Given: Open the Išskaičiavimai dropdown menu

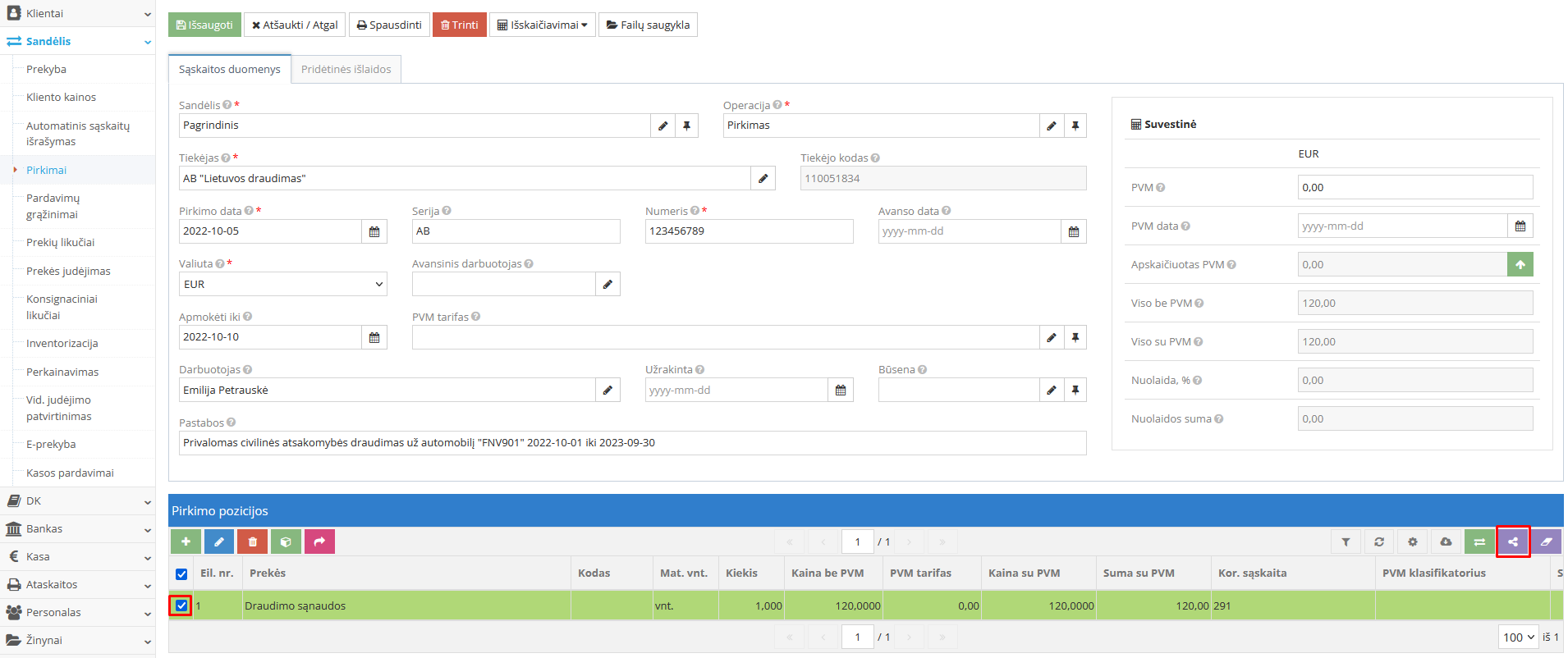Looking at the screenshot, I should coord(542,25).
